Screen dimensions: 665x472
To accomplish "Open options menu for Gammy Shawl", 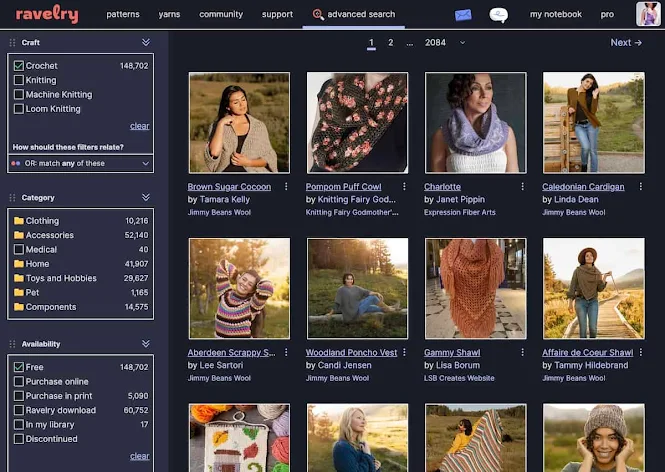I will click(522, 352).
